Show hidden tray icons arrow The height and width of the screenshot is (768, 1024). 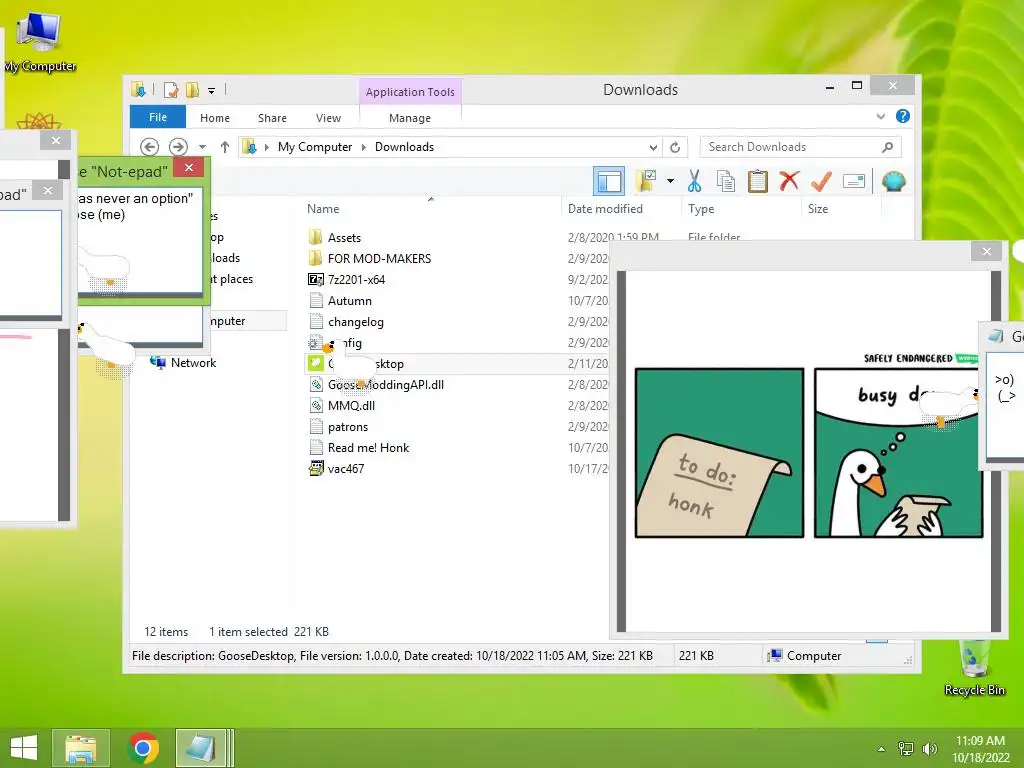(881, 748)
